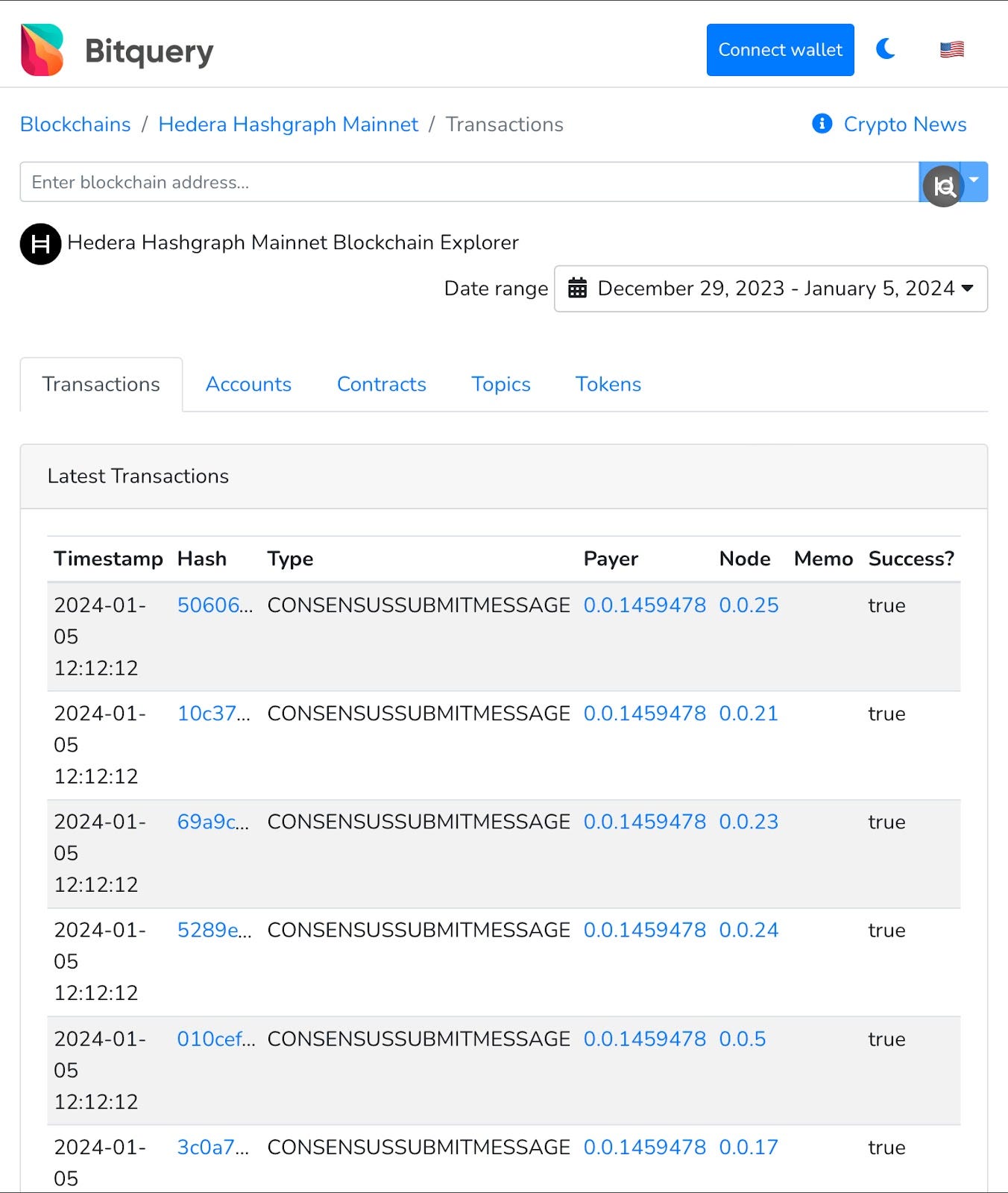Image resolution: width=1008 pixels, height=1193 pixels.
Task: Toggle dark mode moon icon
Action: (885, 49)
